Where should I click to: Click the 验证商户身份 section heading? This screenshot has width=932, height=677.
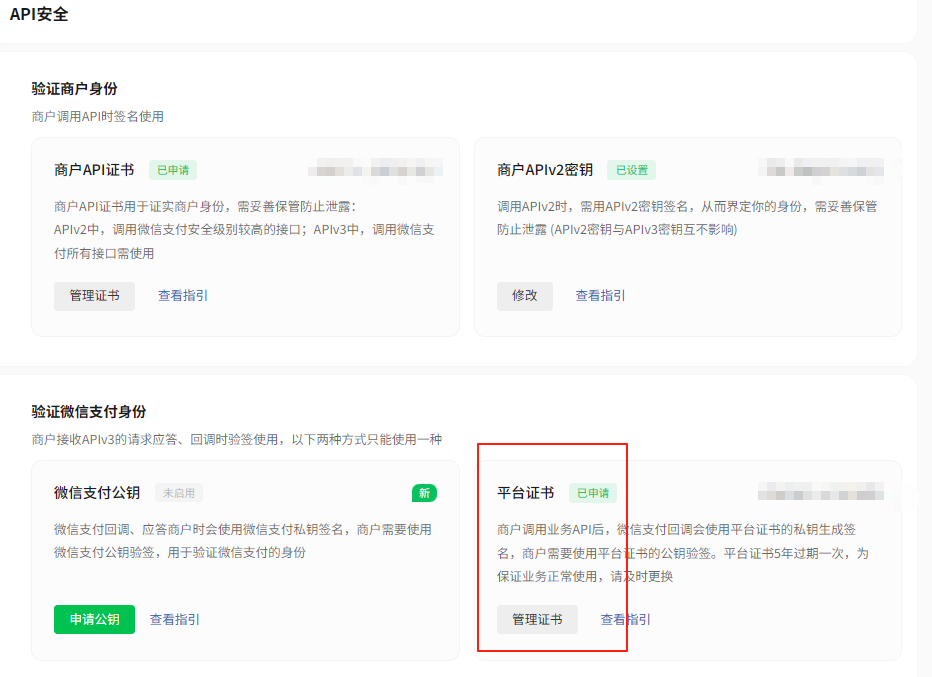point(74,89)
